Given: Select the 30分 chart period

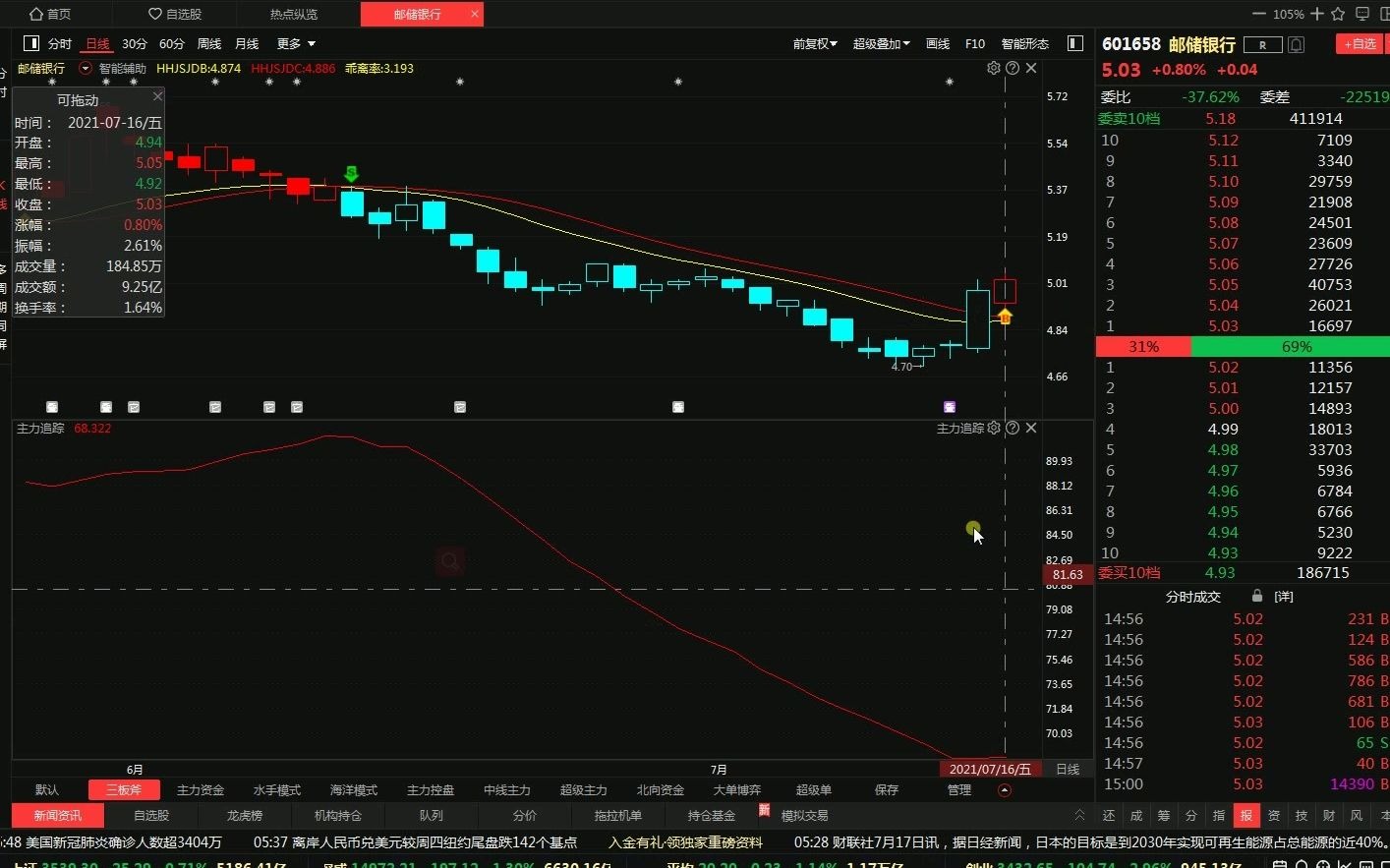Looking at the screenshot, I should pos(135,43).
